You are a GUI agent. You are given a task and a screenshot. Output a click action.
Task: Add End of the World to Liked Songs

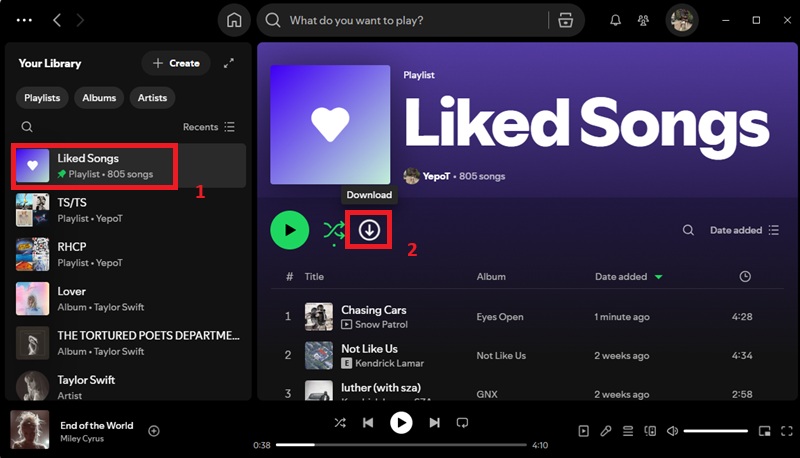(x=154, y=431)
